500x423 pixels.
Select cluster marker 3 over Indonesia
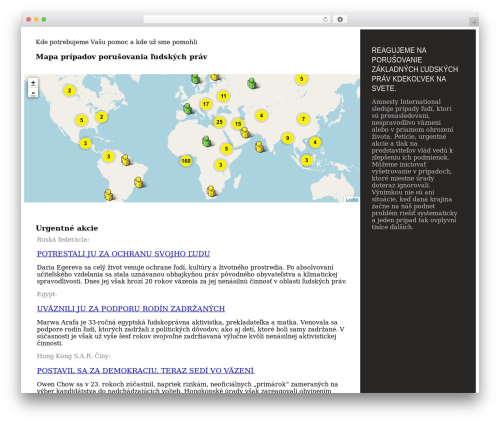(306, 160)
